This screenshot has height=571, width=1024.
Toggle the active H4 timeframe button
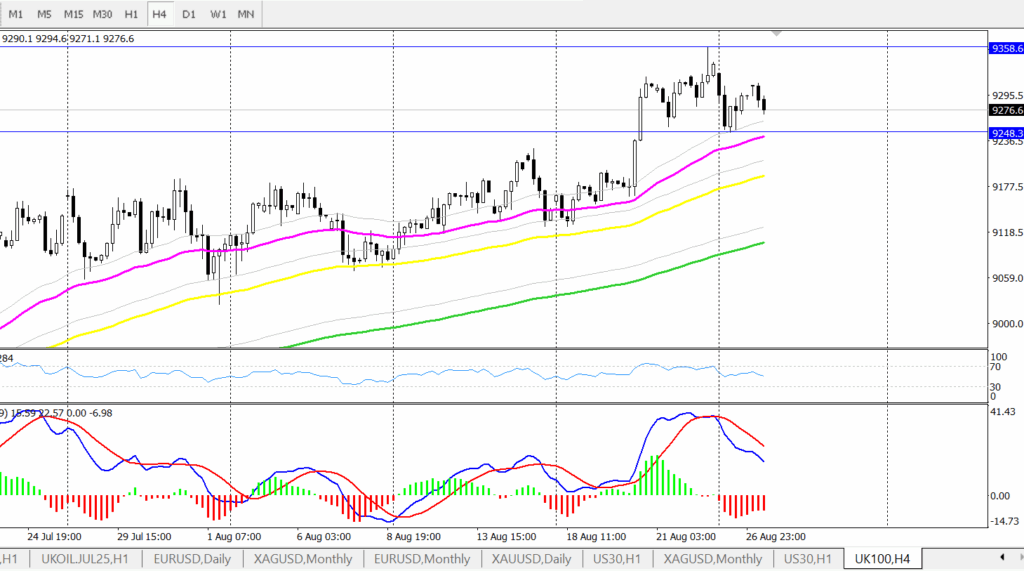pos(160,15)
